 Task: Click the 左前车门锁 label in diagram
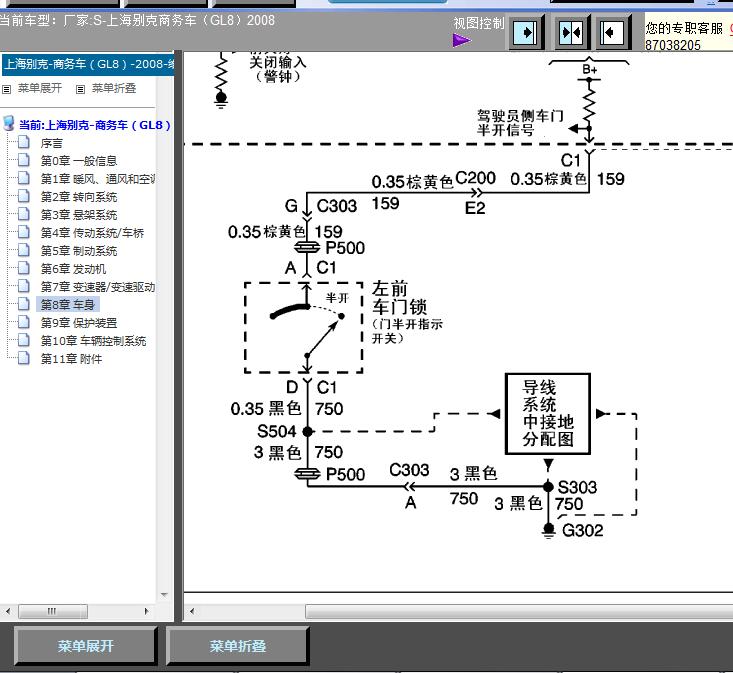399,298
